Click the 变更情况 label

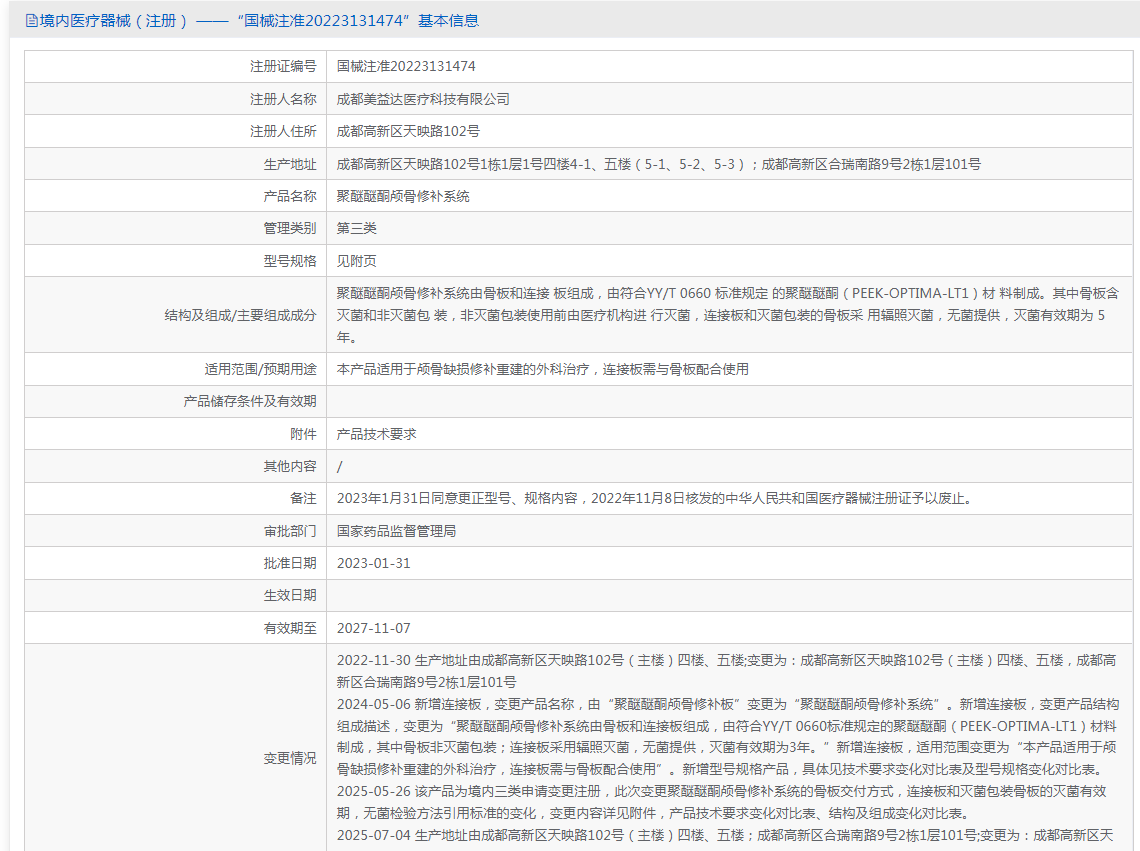click(x=290, y=758)
